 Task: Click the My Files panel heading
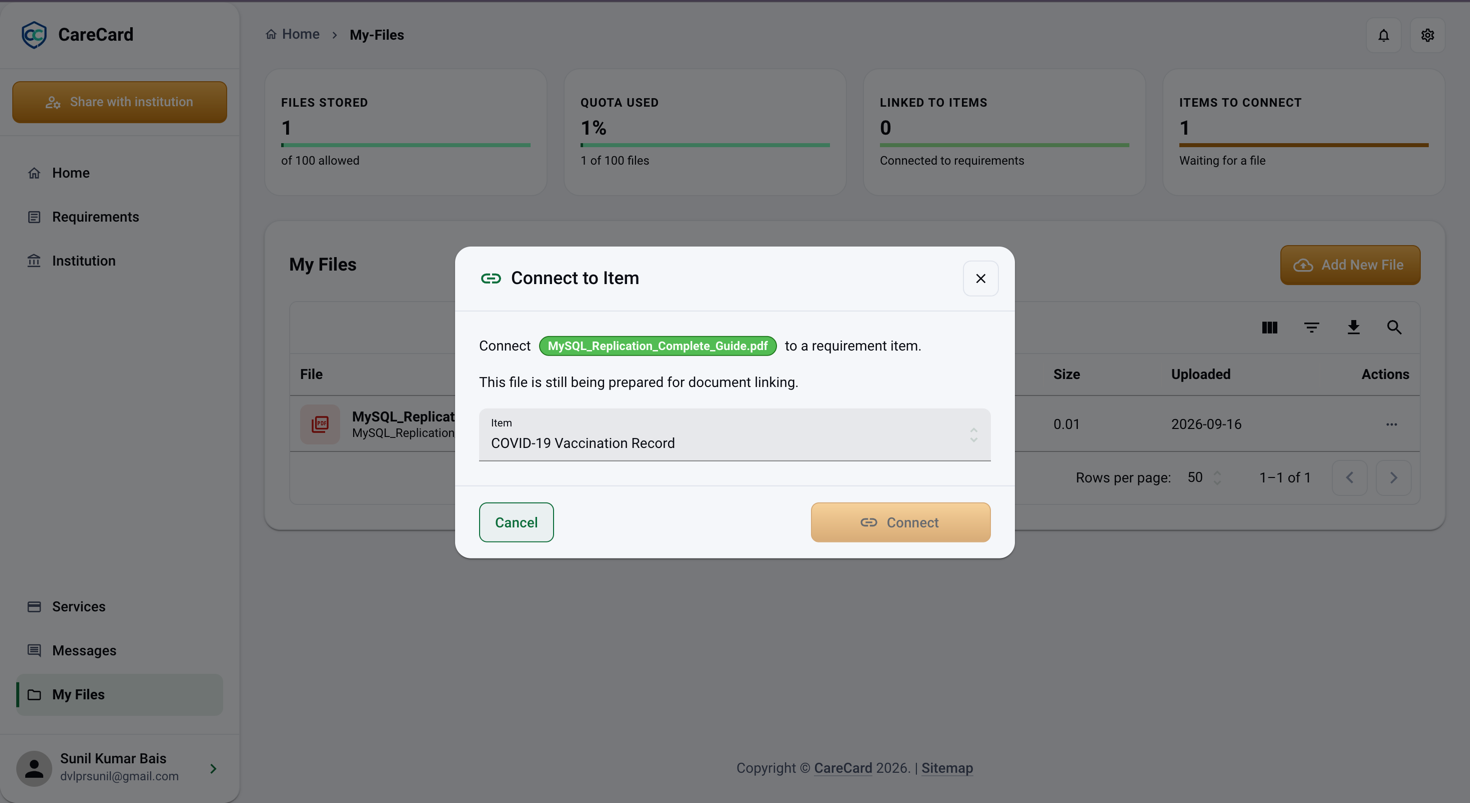[x=323, y=265]
